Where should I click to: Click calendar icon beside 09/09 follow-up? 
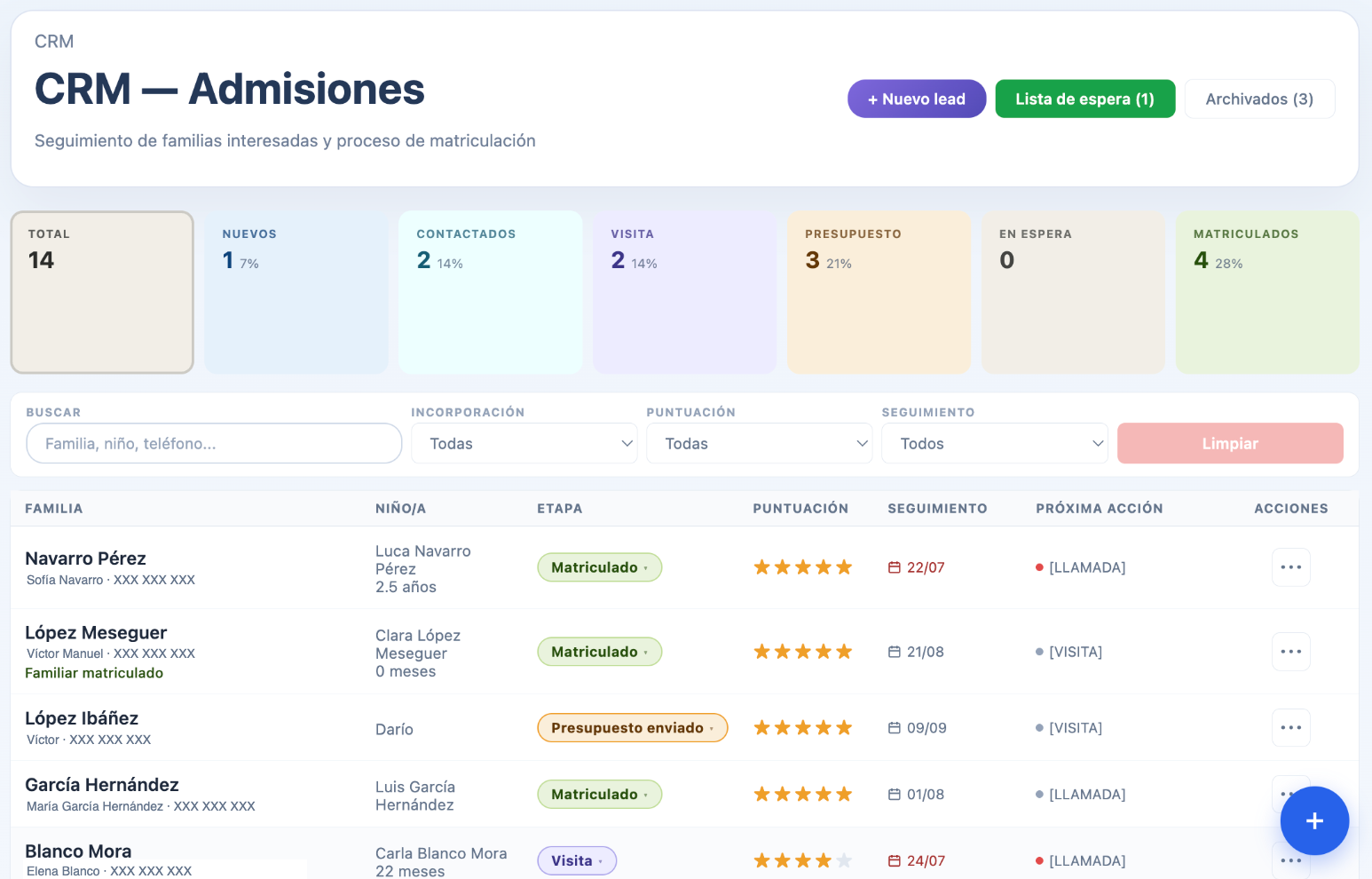895,728
